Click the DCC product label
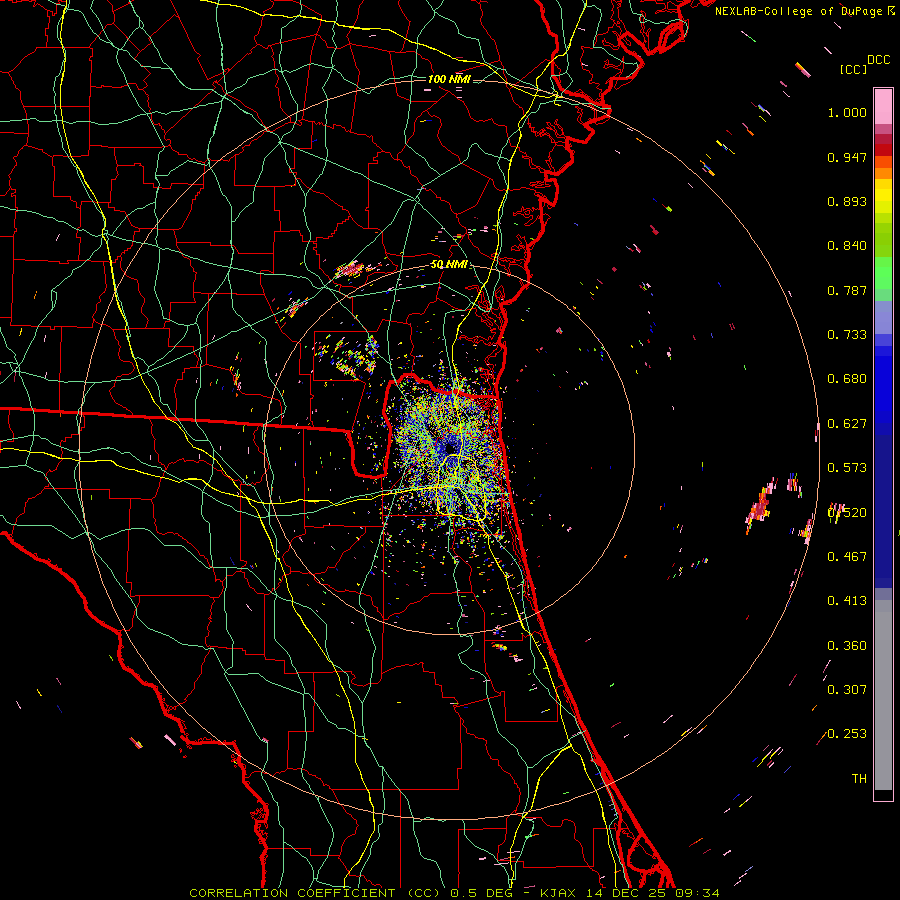Viewport: 900px width, 900px height. 879,60
